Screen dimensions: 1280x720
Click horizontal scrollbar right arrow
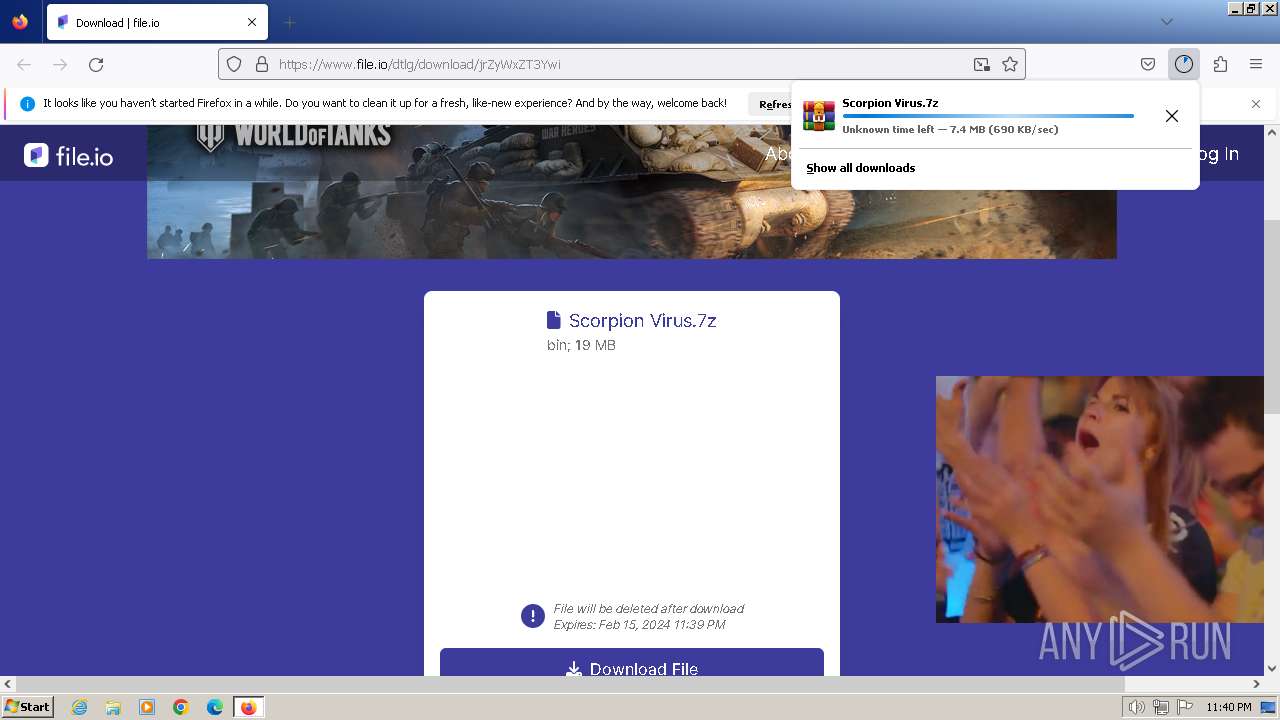[x=1257, y=684]
